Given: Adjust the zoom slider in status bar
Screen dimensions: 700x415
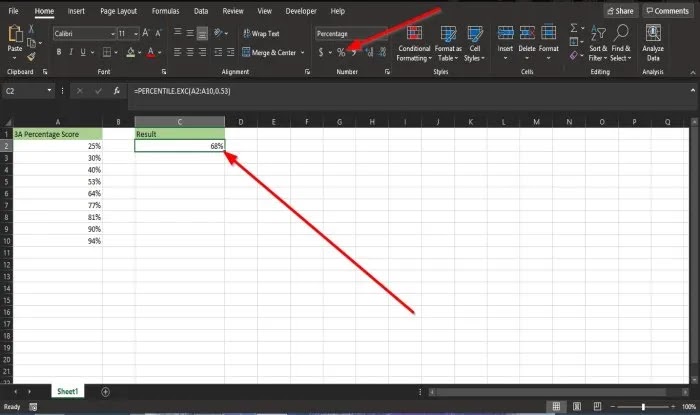Looking at the screenshot, I should point(643,407).
